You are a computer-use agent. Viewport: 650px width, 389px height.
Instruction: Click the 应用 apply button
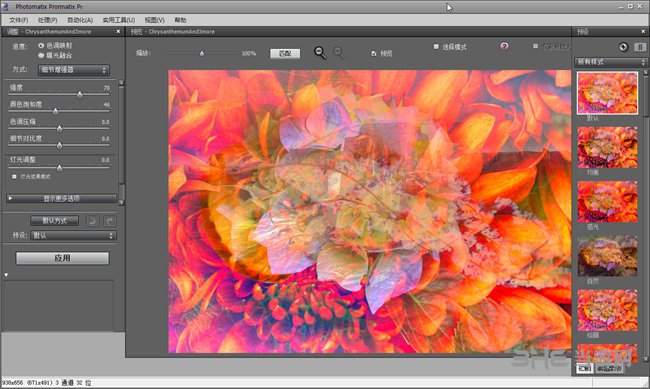click(x=62, y=258)
